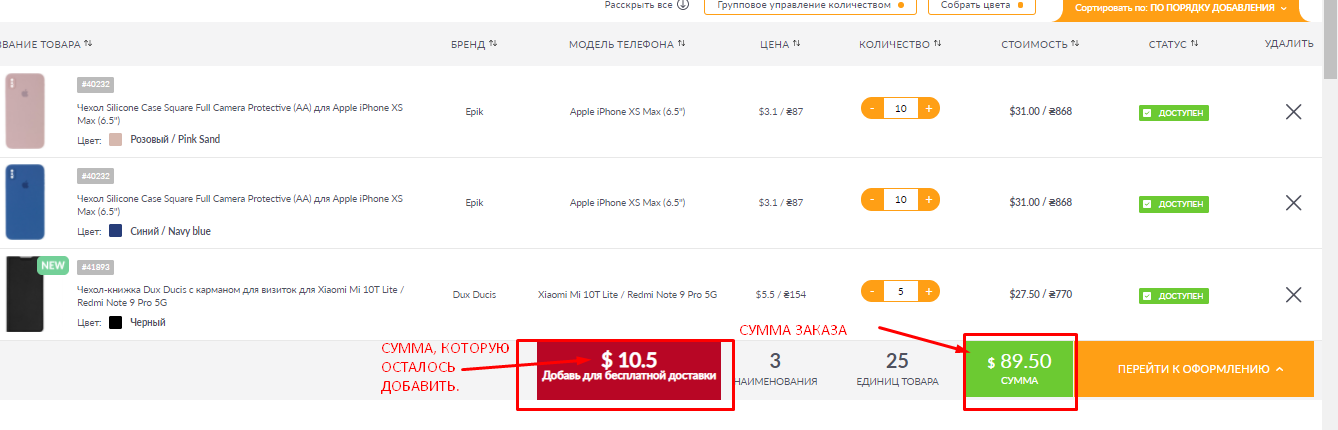Delete the Navy blue case row

pos(1293,203)
